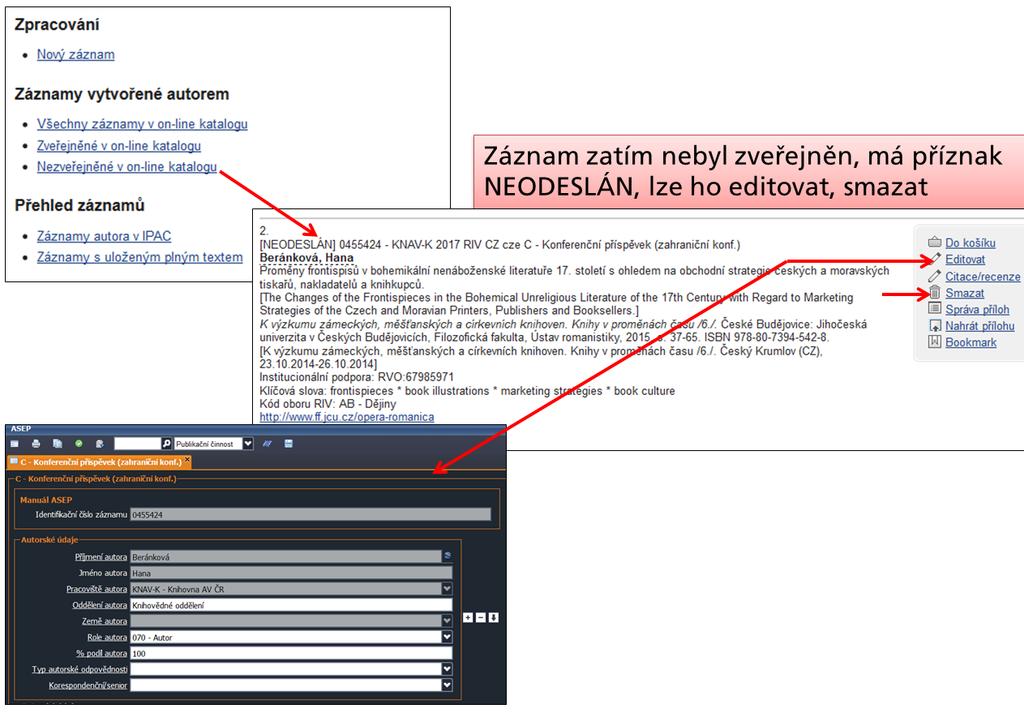The height and width of the screenshot is (713, 1024).
Task: Click the upload icon beside Nahrát přílohu
Action: pyautogui.click(x=935, y=326)
